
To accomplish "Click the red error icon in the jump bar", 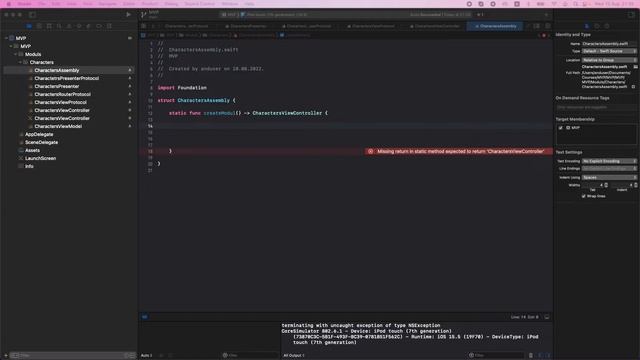I will (544, 36).
